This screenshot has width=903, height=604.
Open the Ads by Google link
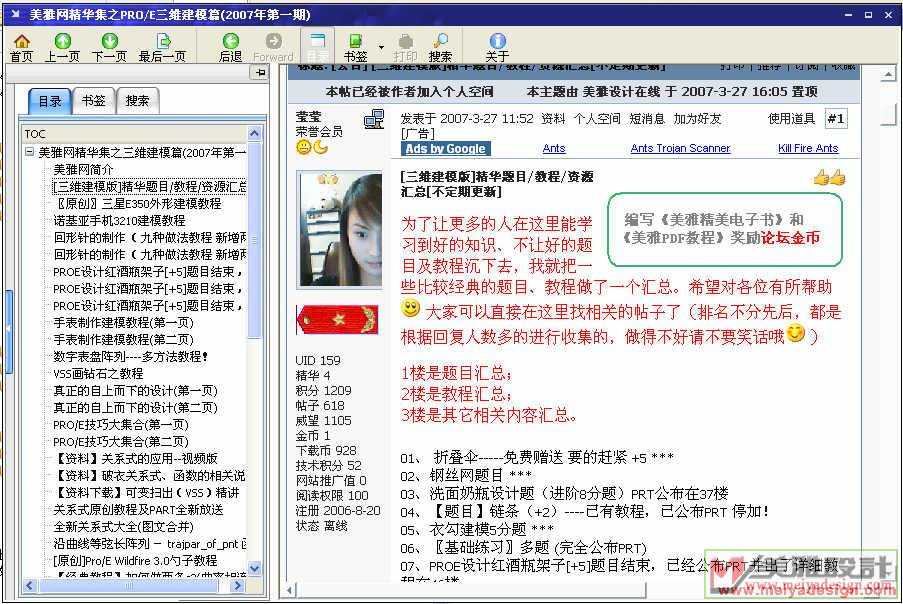(445, 149)
